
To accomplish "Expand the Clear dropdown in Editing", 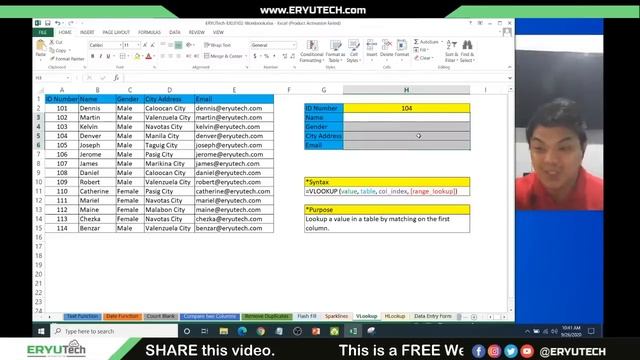I will 432,58.
